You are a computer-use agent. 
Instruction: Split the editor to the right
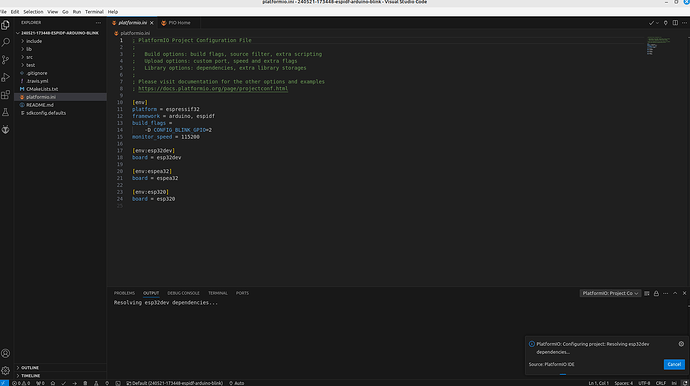click(675, 23)
